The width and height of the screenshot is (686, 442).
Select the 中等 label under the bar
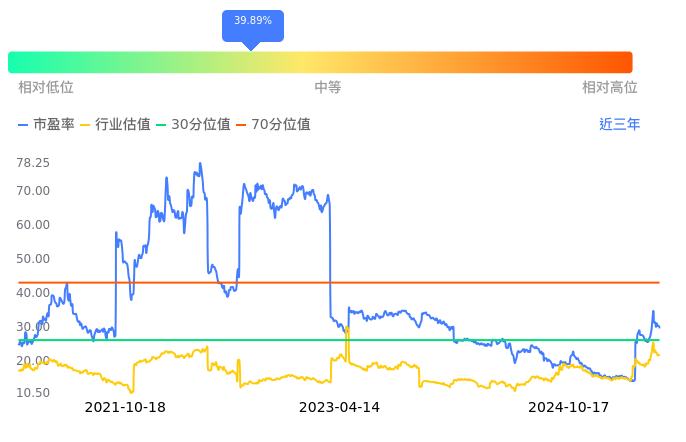tap(328, 87)
